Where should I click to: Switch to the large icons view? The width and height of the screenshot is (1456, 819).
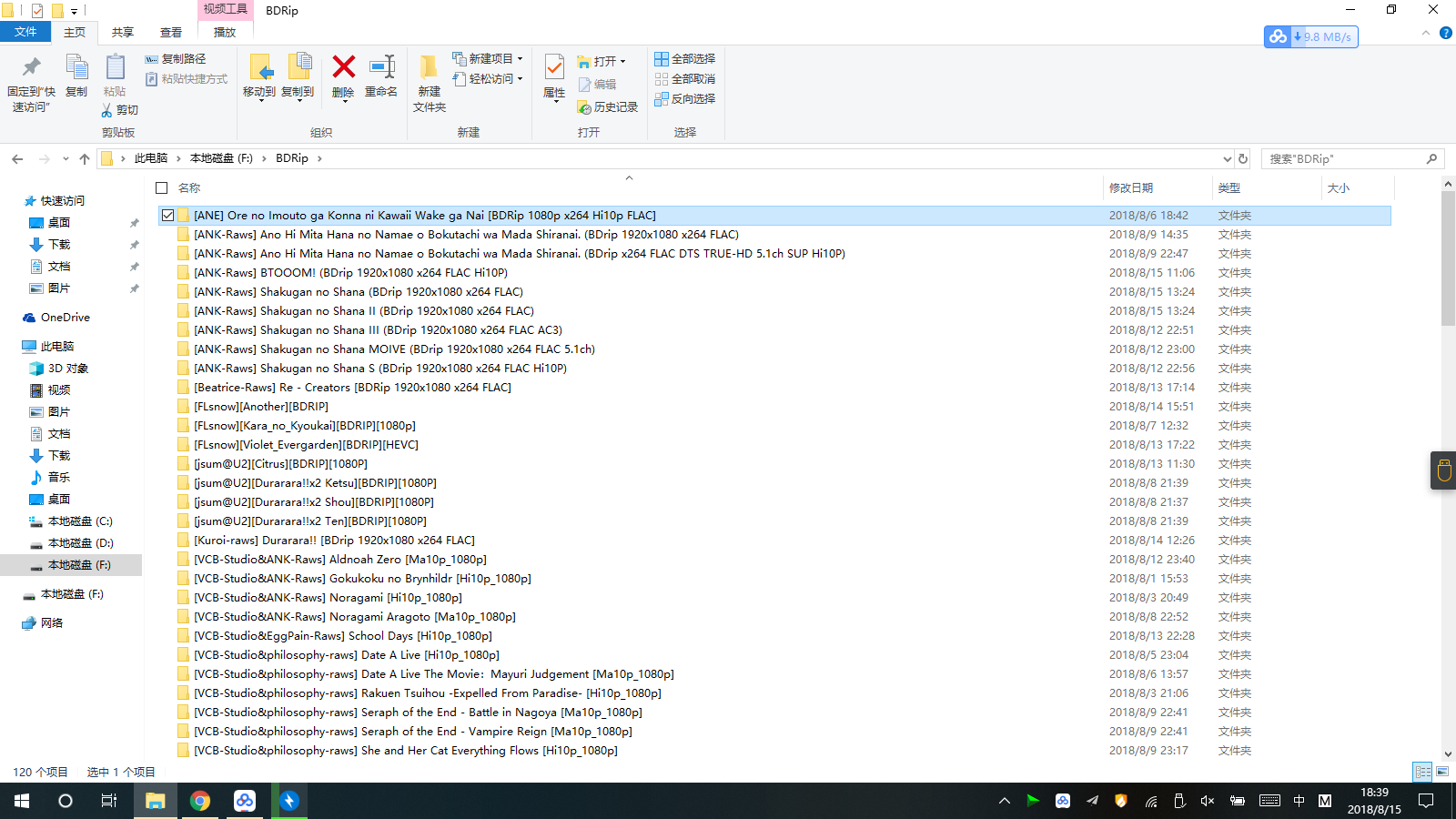pyautogui.click(x=1442, y=772)
